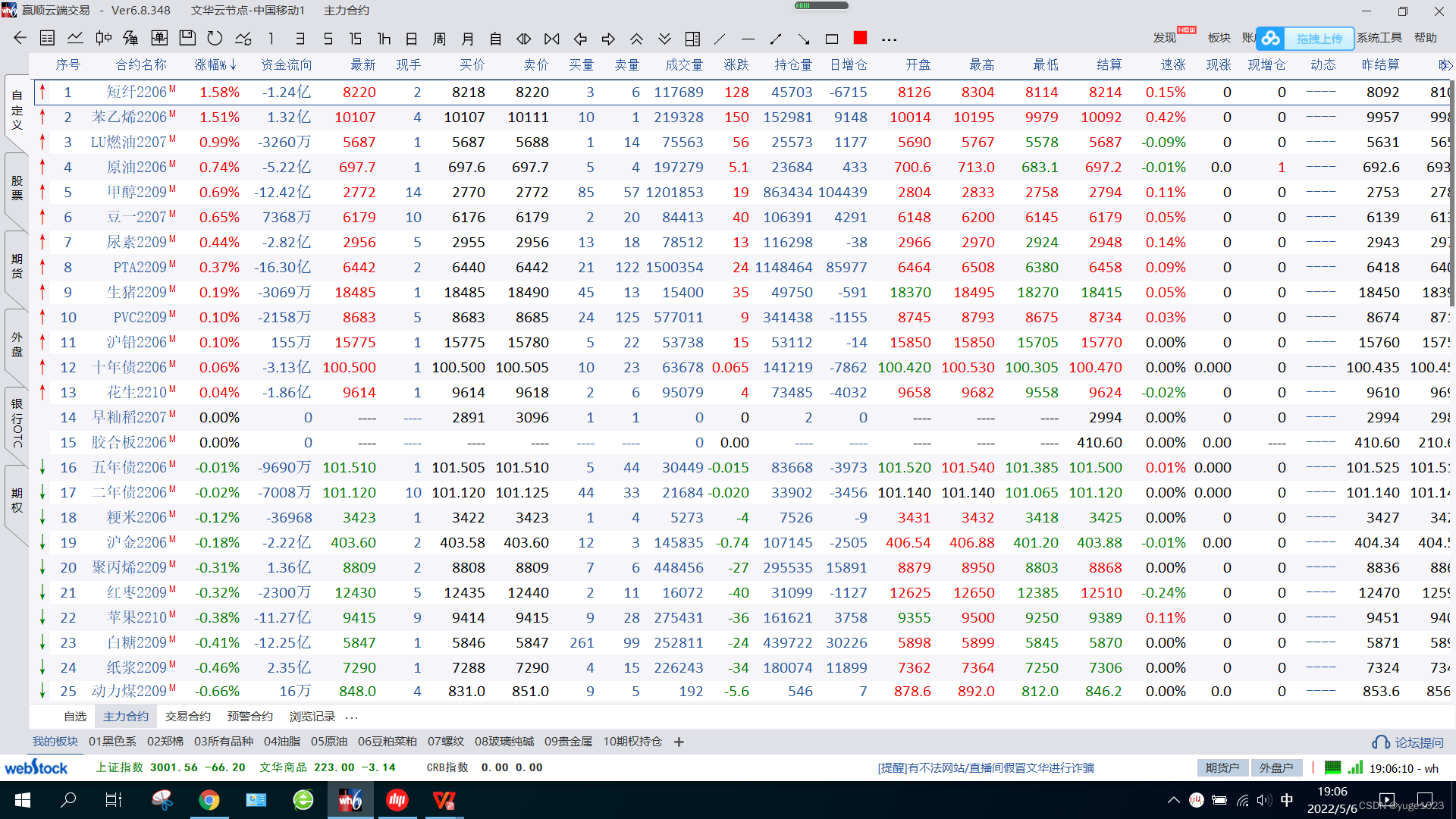Viewport: 1456px width, 819px height.
Task: Open the 发现 menu
Action: 1165,37
